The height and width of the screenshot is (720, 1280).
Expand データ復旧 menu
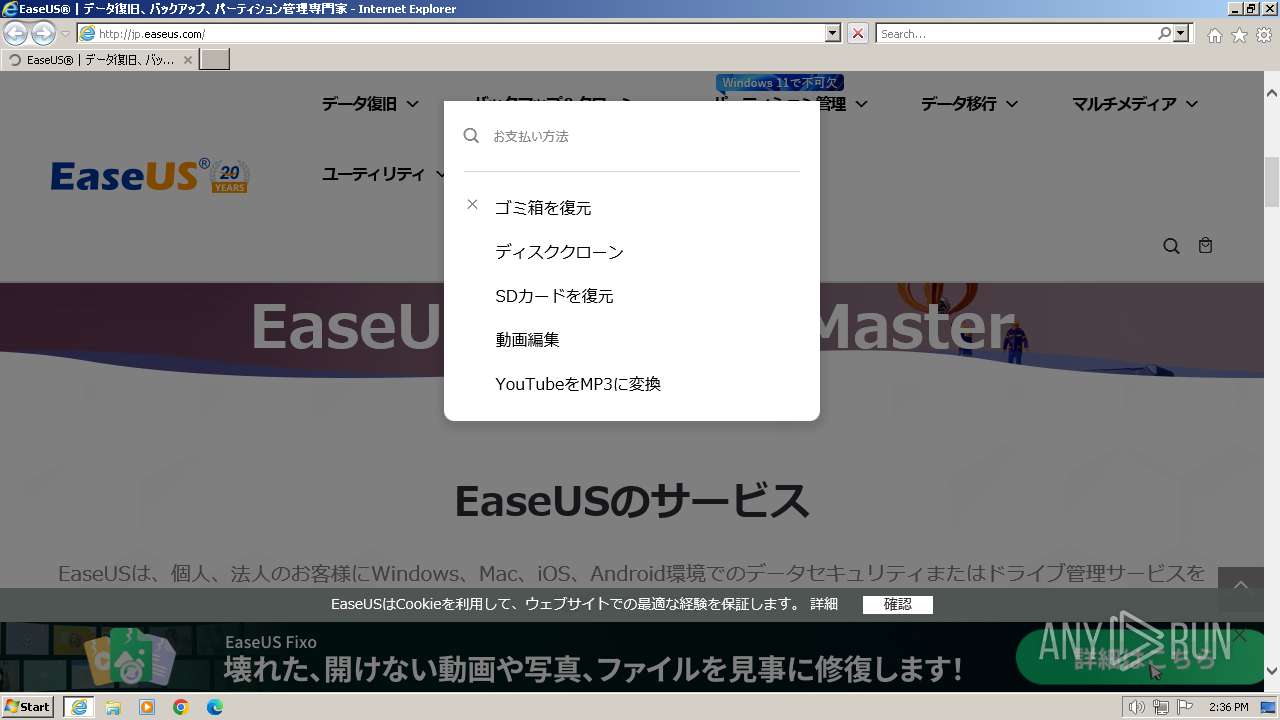click(369, 104)
